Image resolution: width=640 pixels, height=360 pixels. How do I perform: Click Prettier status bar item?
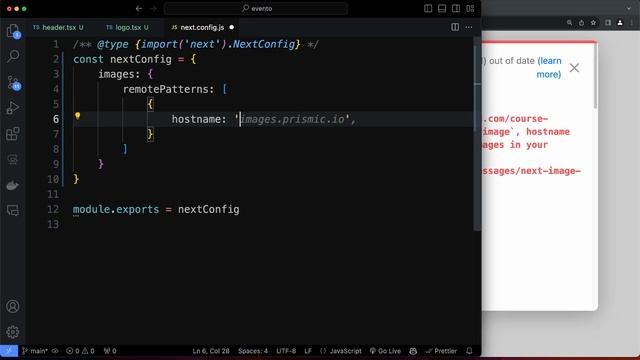(441, 351)
